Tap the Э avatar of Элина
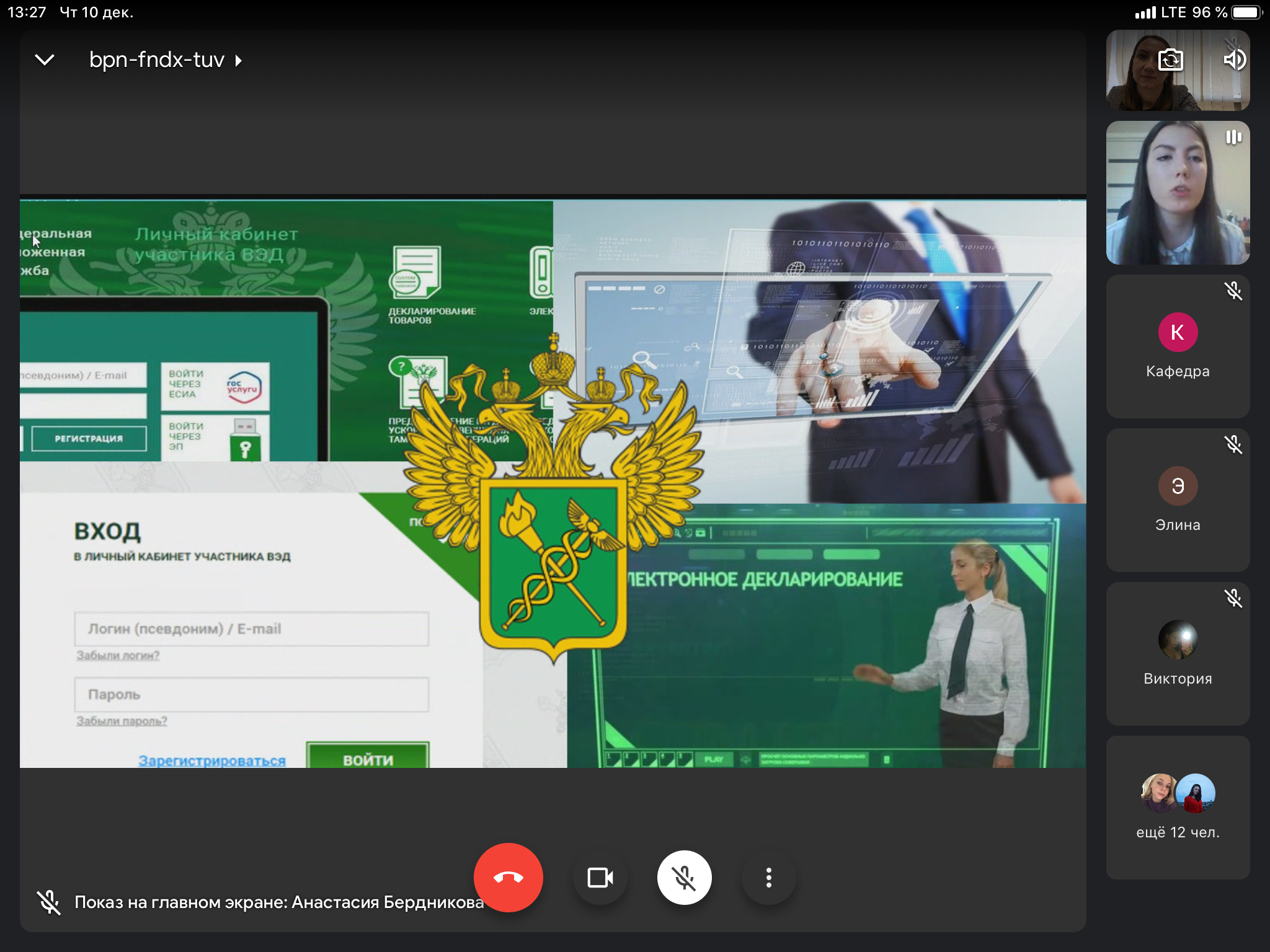The image size is (1270, 952). tap(1178, 486)
